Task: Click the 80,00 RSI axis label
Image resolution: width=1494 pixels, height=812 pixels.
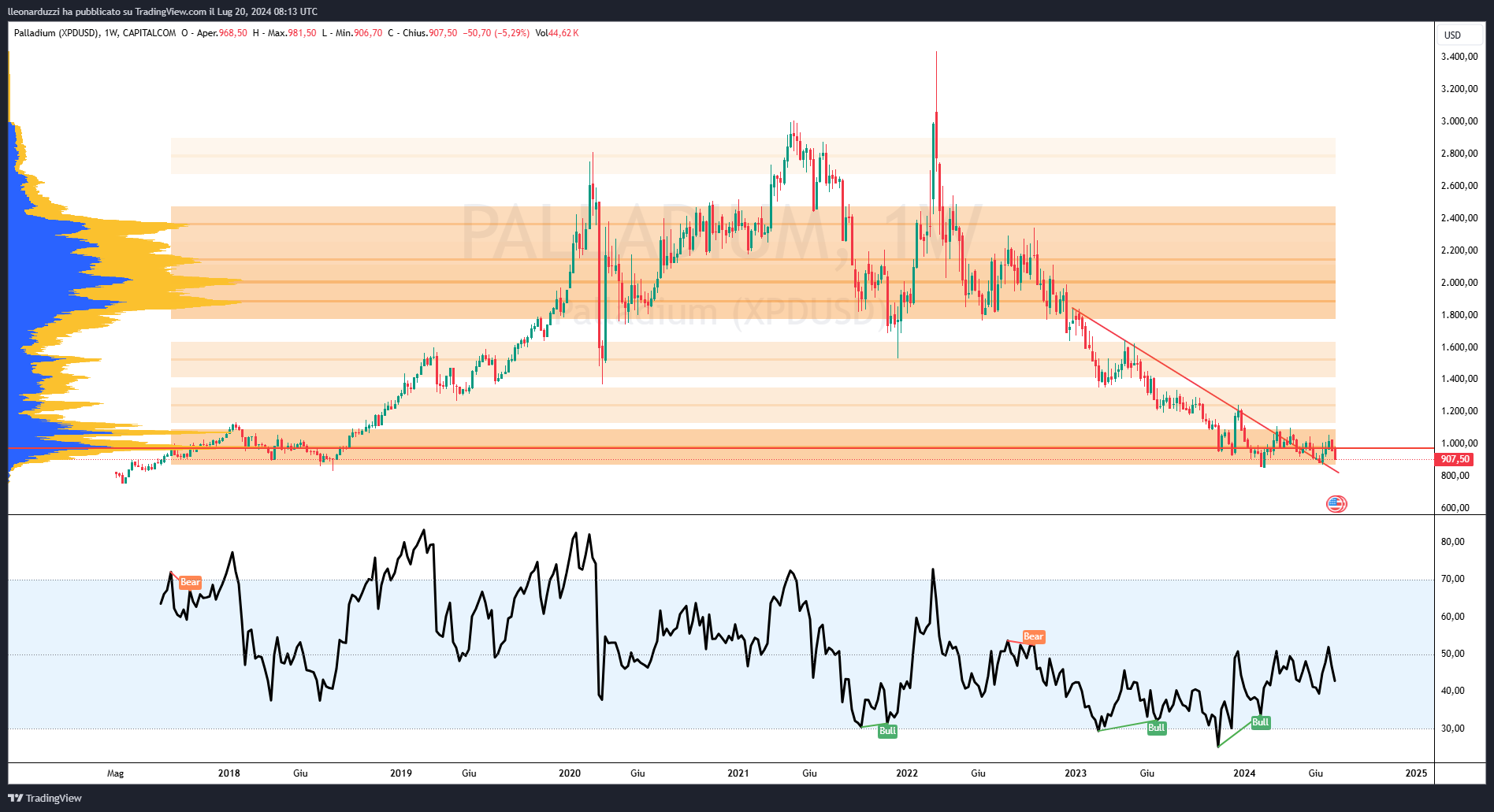Action: 1453,542
